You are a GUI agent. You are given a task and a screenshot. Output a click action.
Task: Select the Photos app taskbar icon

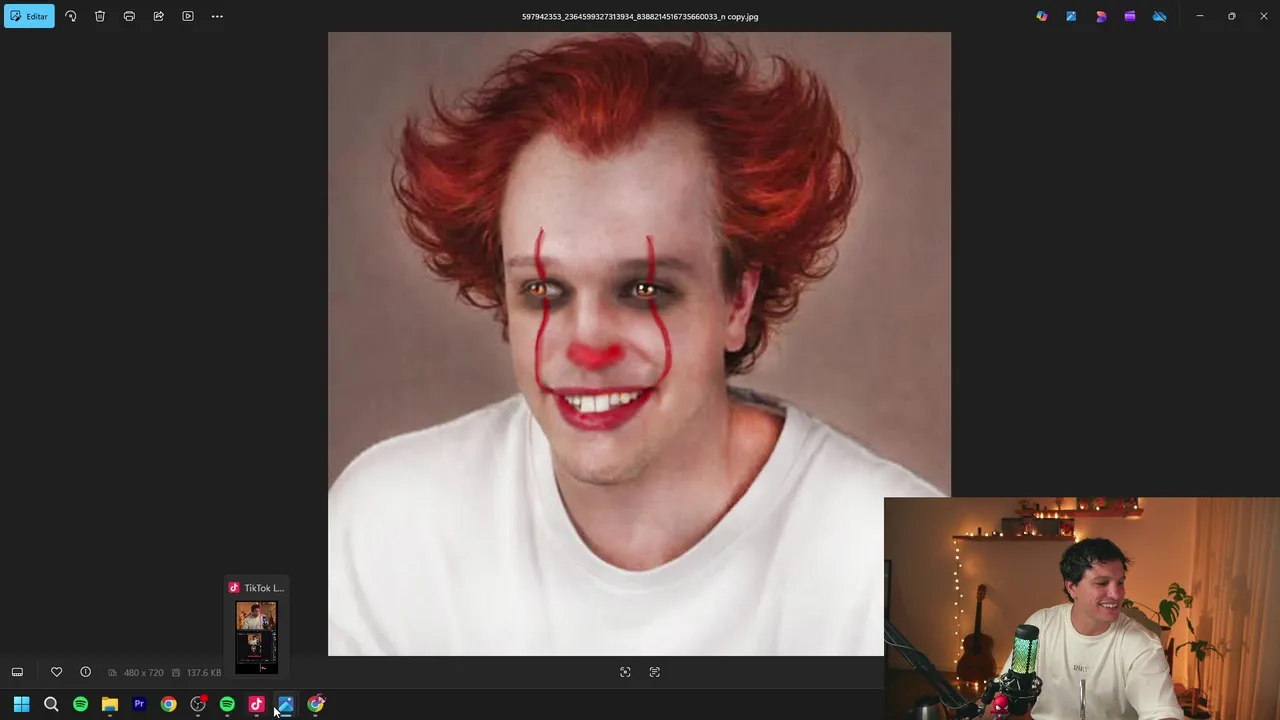pos(286,704)
